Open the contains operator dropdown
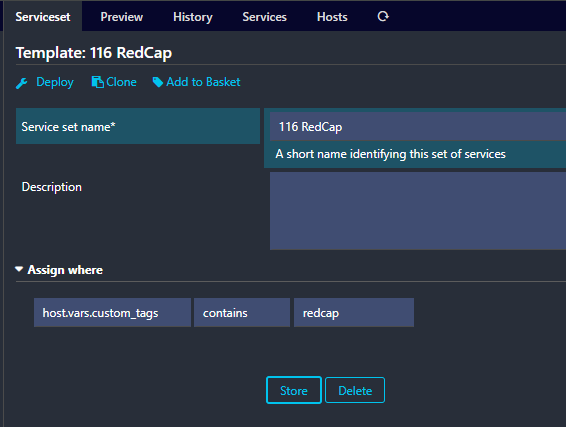 click(242, 313)
